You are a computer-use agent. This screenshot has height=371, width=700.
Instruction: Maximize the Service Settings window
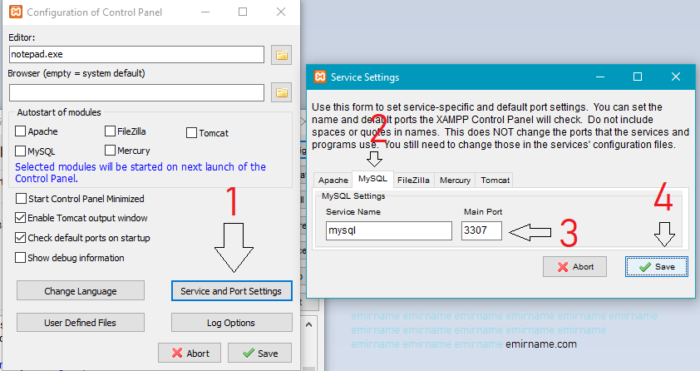point(638,77)
